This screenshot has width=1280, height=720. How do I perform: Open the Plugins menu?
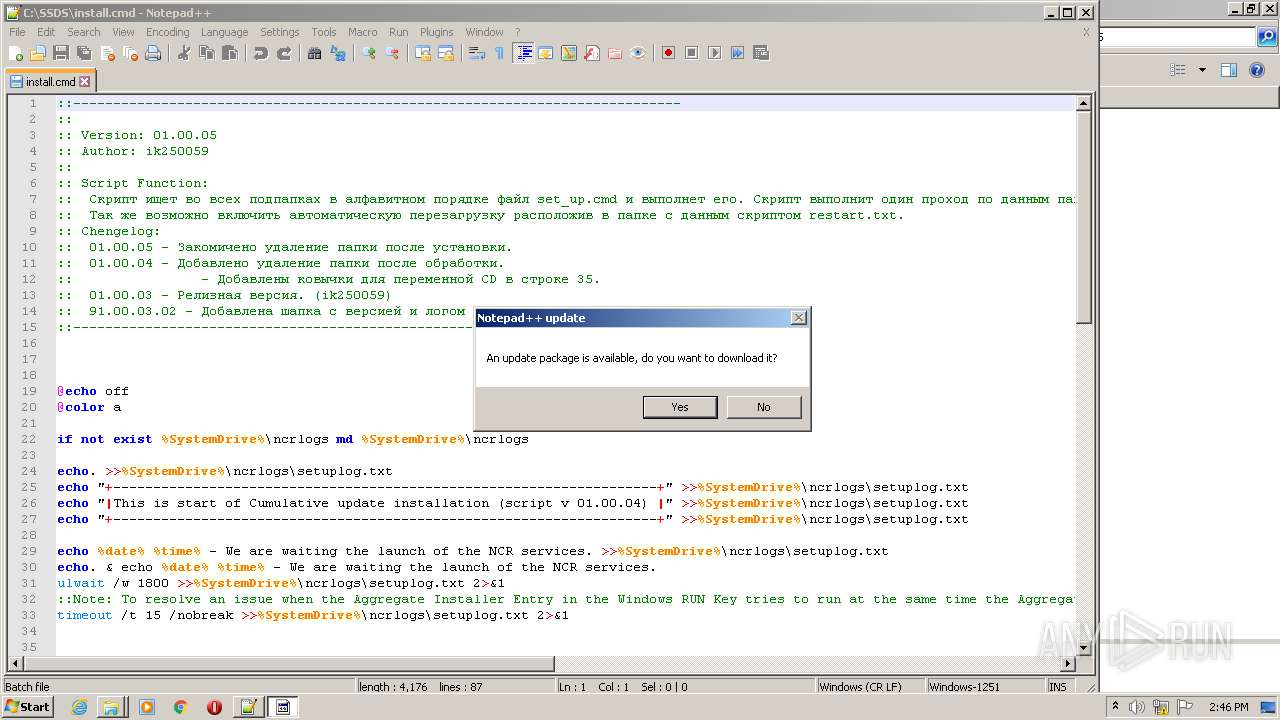coord(436,32)
